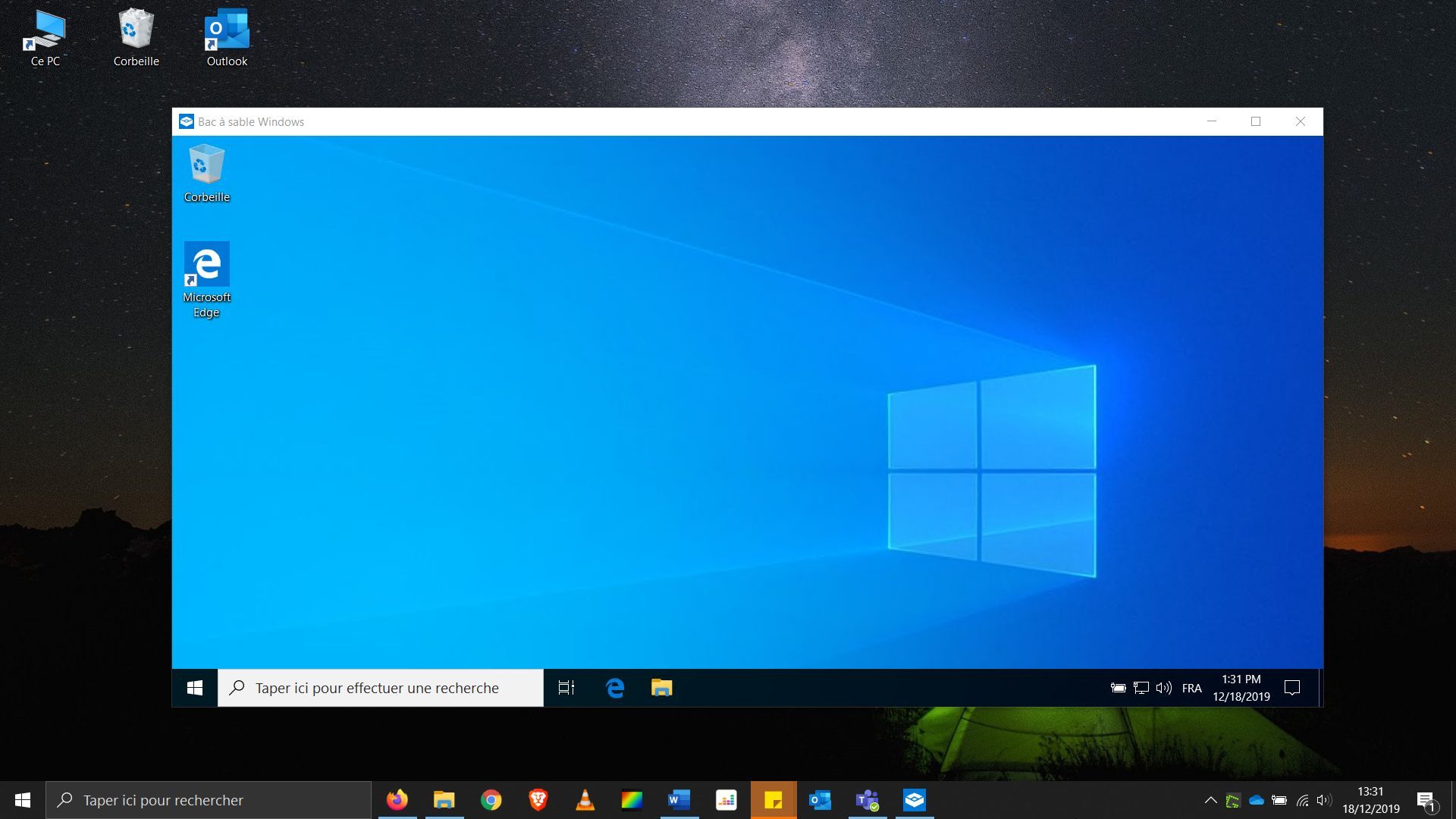Open the host Start menu
The width and height of the screenshot is (1456, 819).
[x=23, y=800]
